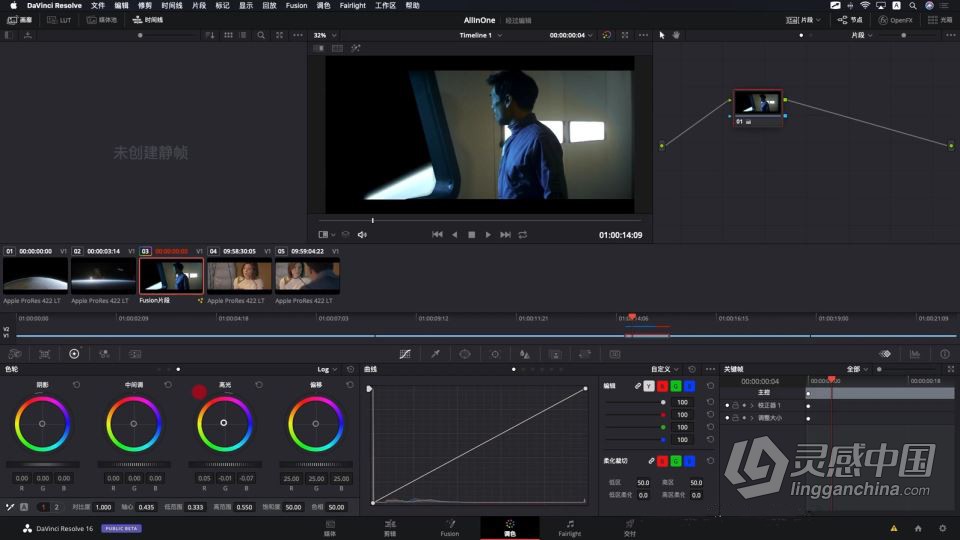Open the Key palette icon

[555, 354]
